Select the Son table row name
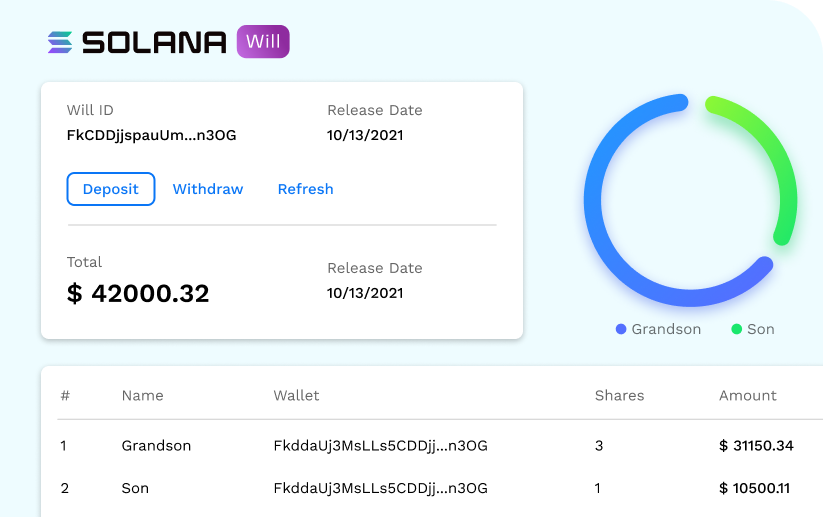 (135, 488)
